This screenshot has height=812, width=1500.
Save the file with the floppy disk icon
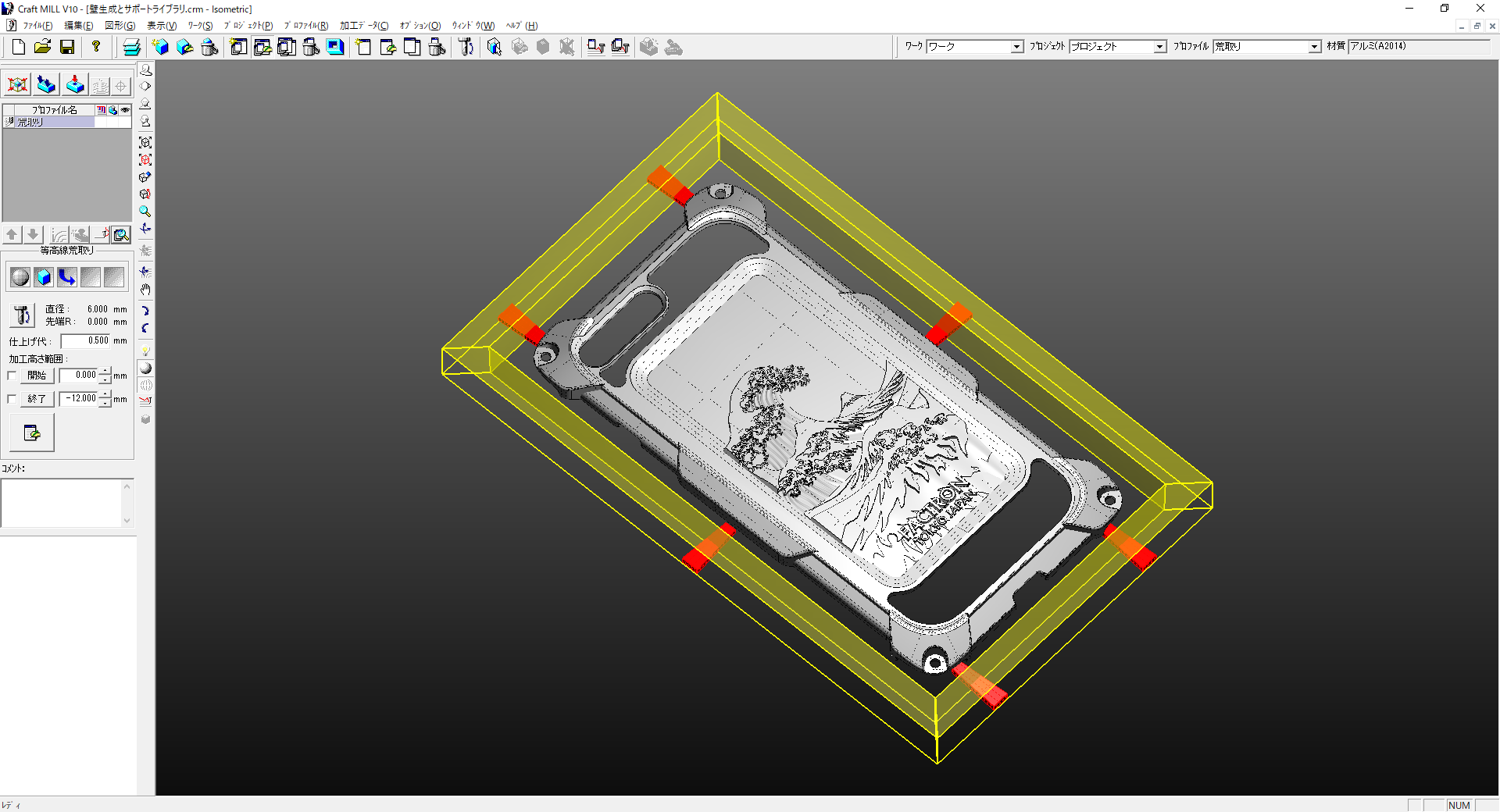[67, 47]
